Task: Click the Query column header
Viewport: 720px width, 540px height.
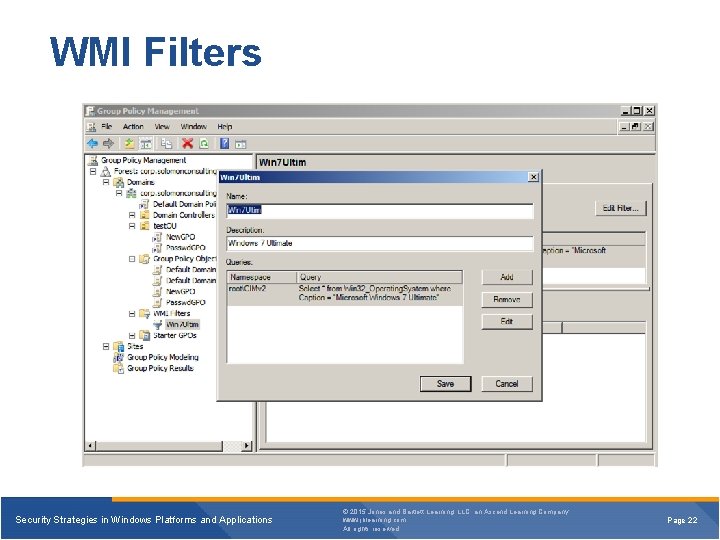Action: [380, 277]
